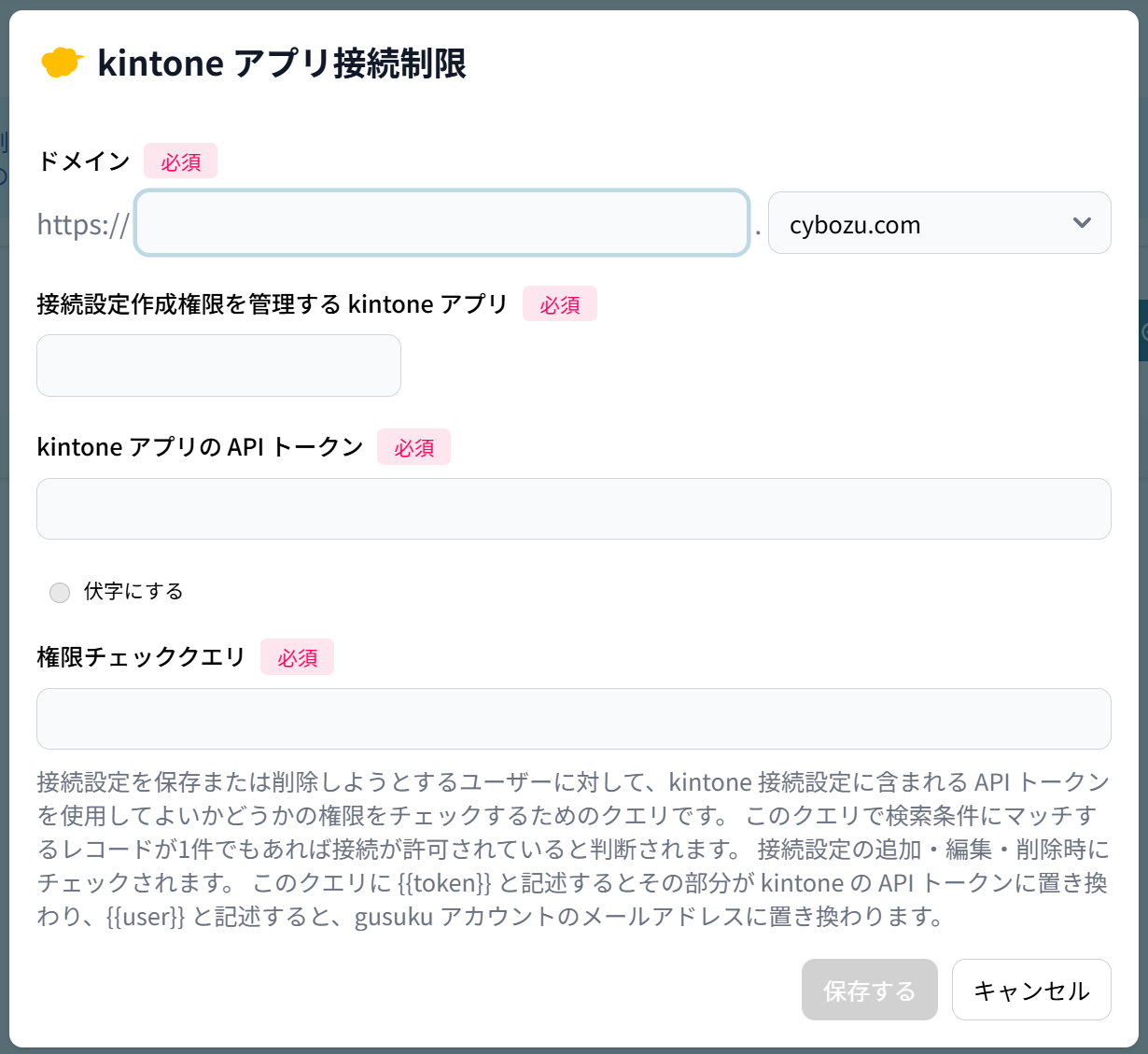Focus the kintone API token field

[x=573, y=509]
